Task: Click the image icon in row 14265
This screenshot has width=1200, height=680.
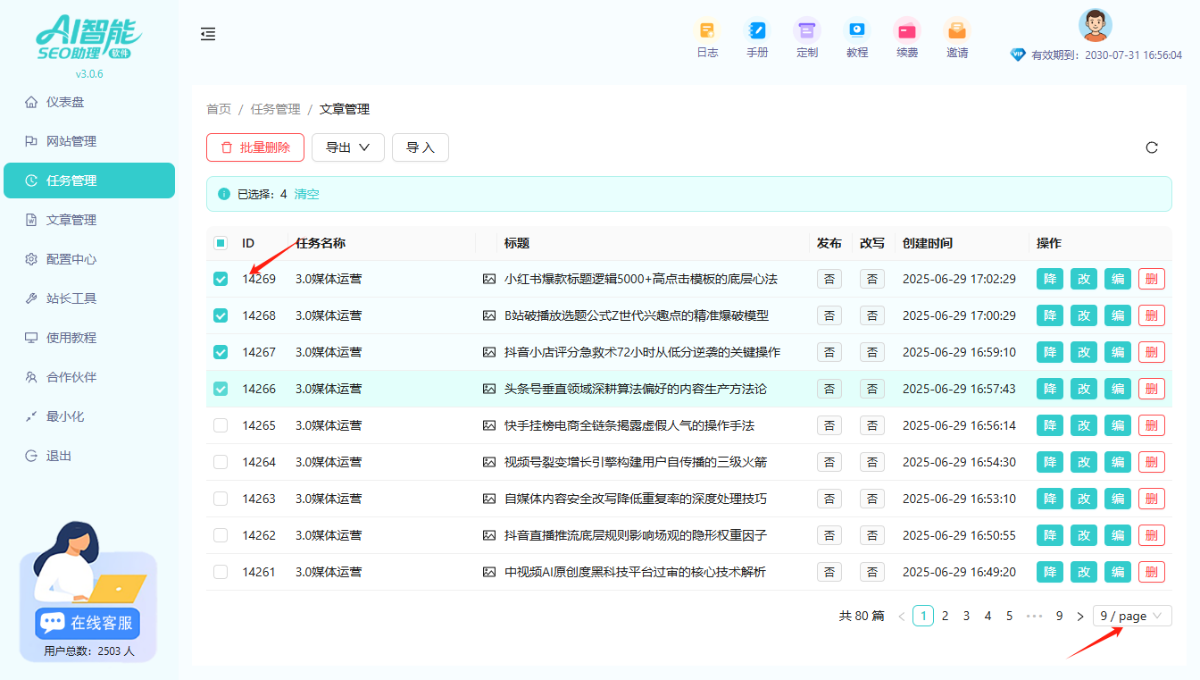Action: pyautogui.click(x=489, y=425)
